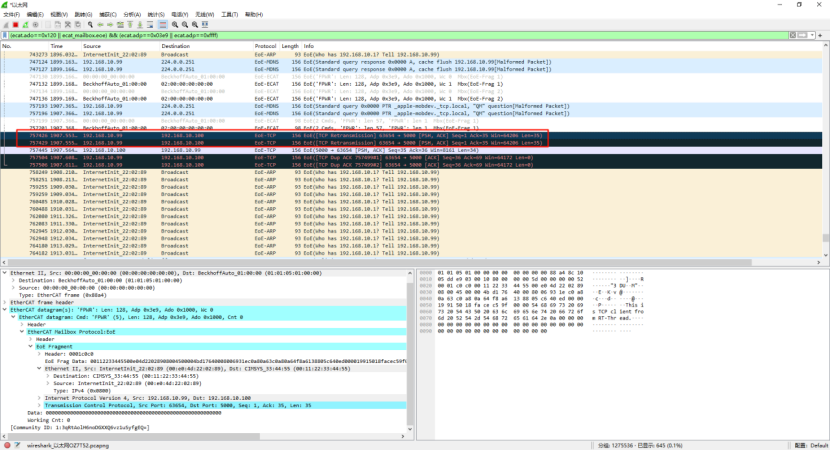Sort by the Length column header
Image resolution: width=830 pixels, height=450 pixels.
click(290, 46)
